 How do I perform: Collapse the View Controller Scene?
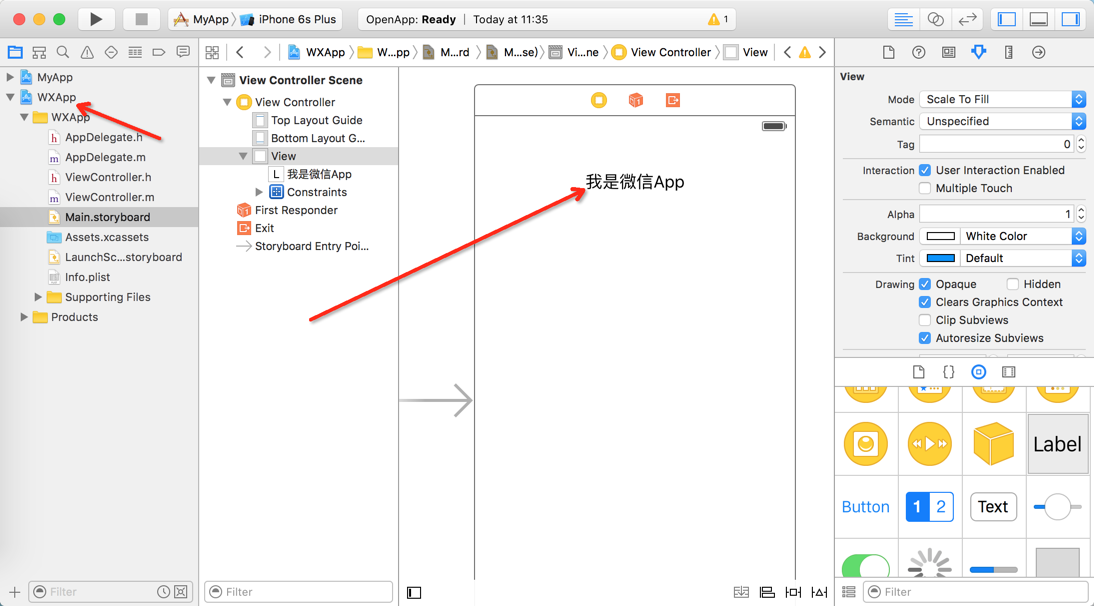211,80
